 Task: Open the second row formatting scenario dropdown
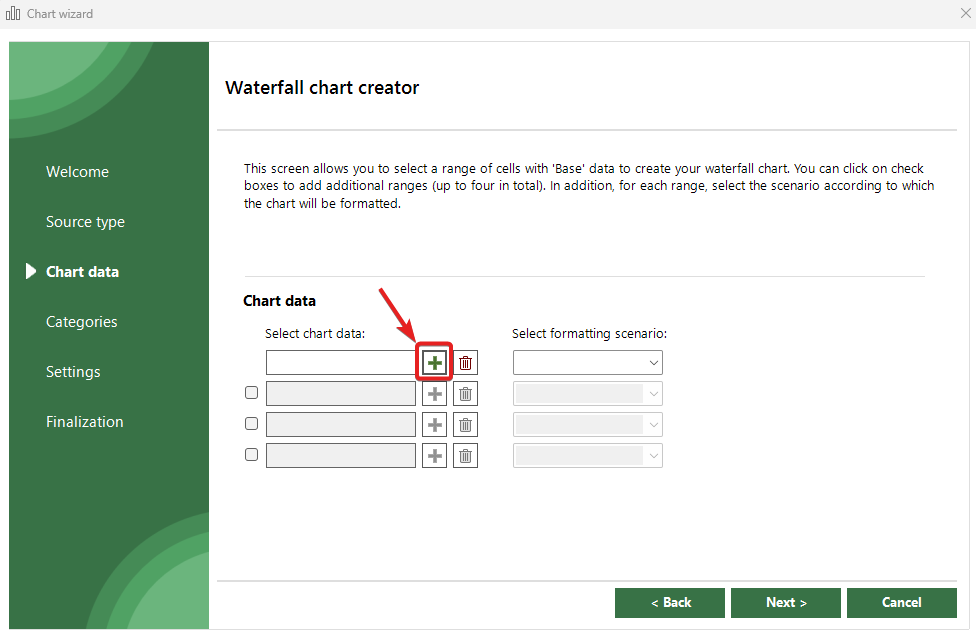[x=587, y=394]
